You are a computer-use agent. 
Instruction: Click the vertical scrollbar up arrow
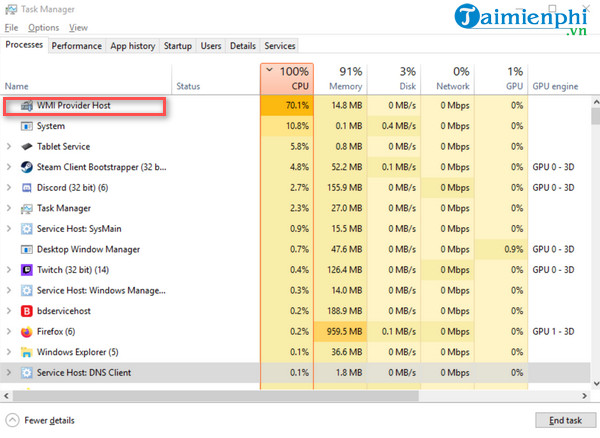pyautogui.click(x=596, y=102)
